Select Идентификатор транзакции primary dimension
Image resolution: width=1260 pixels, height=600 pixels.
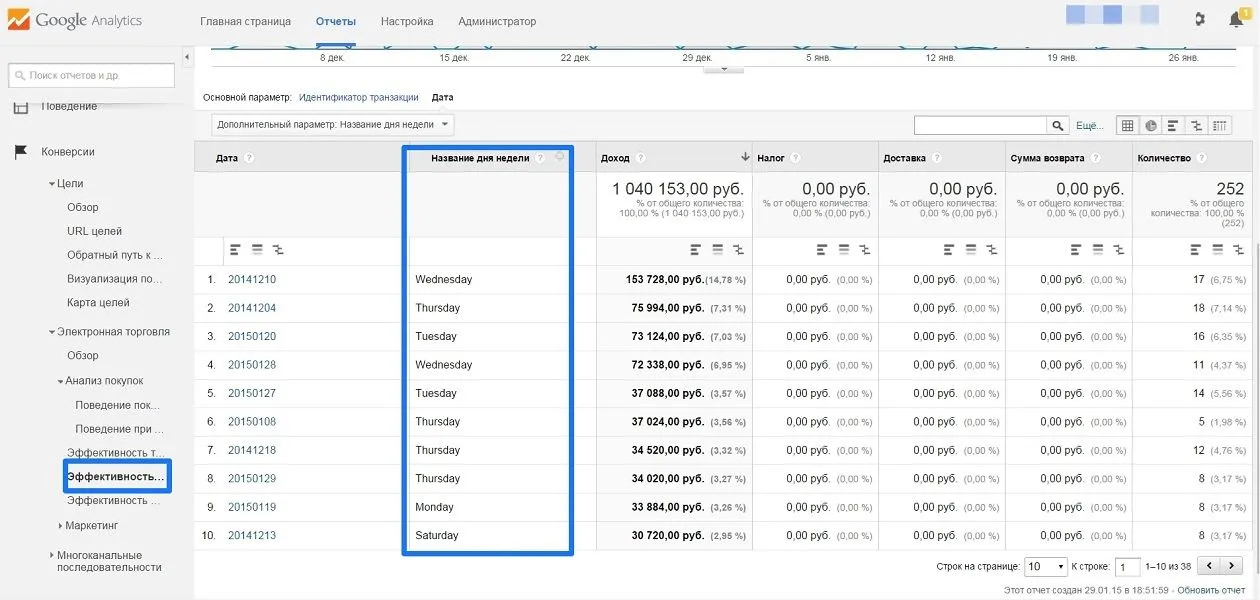359,98
